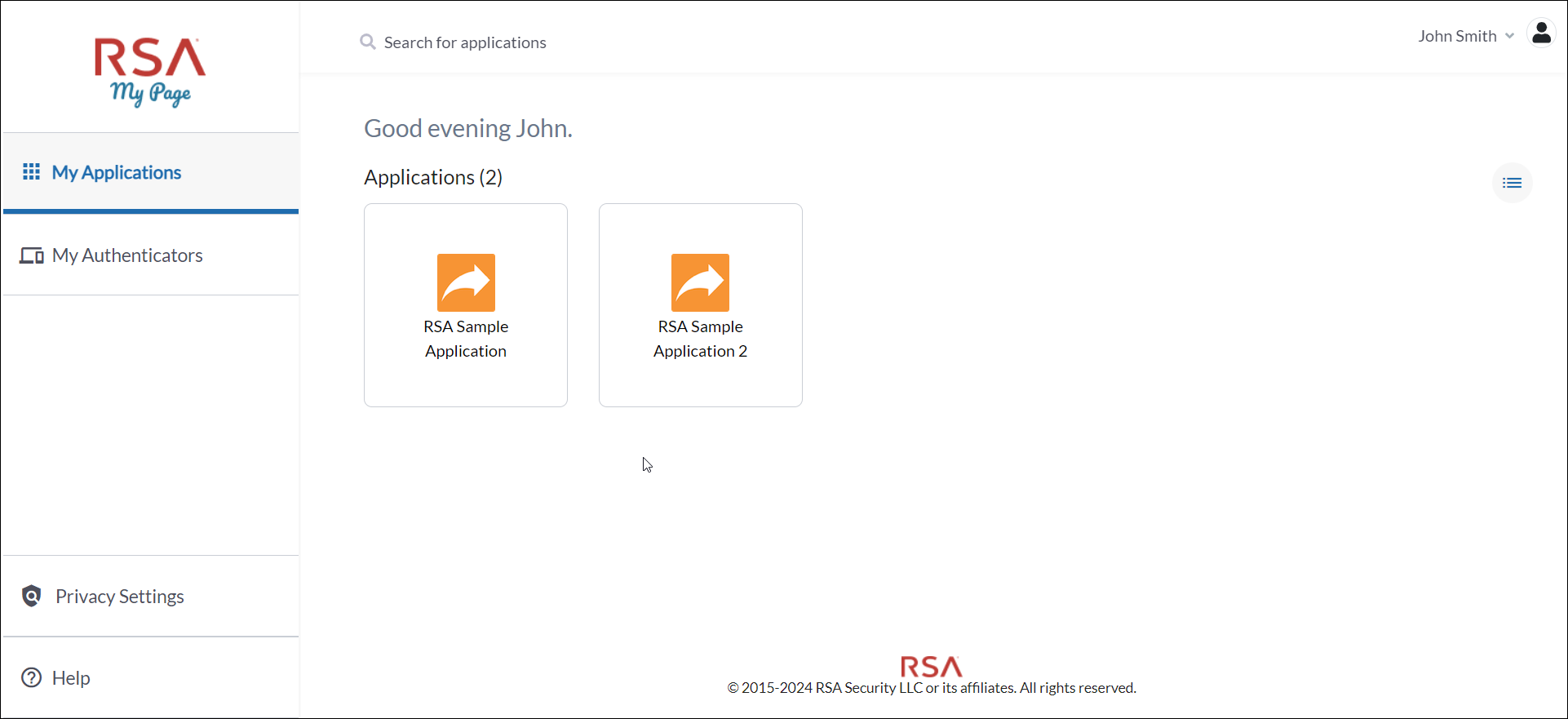Click the orange RSA Sample Application icon
Screen dimensions: 1568x719
click(466, 282)
